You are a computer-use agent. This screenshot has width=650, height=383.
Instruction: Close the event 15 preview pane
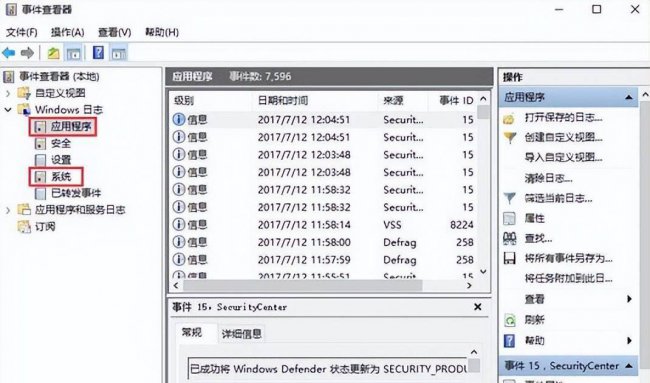pyautogui.click(x=478, y=307)
